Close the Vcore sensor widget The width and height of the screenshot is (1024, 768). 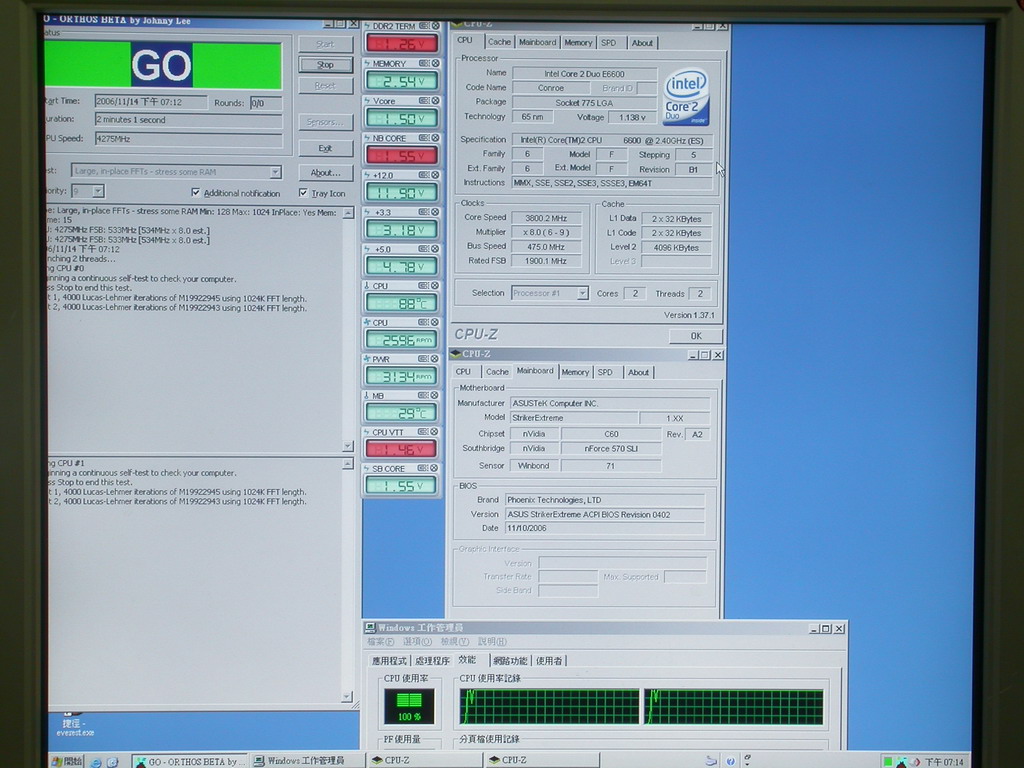pyautogui.click(x=436, y=101)
